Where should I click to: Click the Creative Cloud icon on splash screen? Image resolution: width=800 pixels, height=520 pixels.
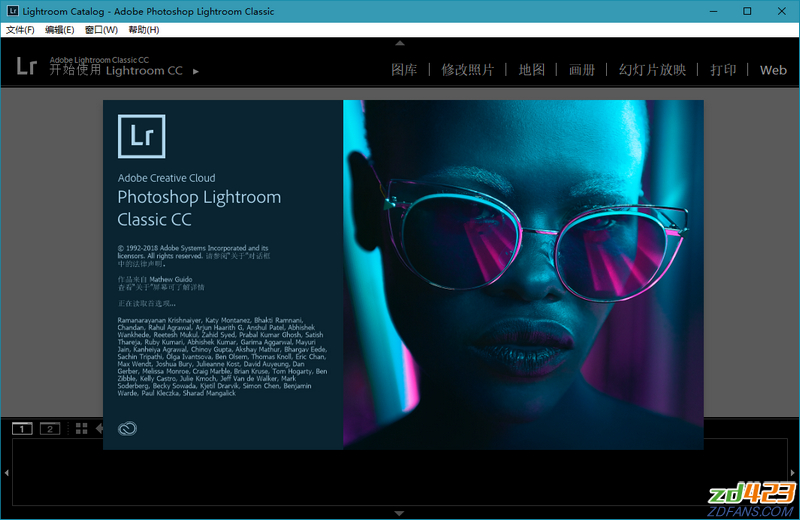coord(128,429)
